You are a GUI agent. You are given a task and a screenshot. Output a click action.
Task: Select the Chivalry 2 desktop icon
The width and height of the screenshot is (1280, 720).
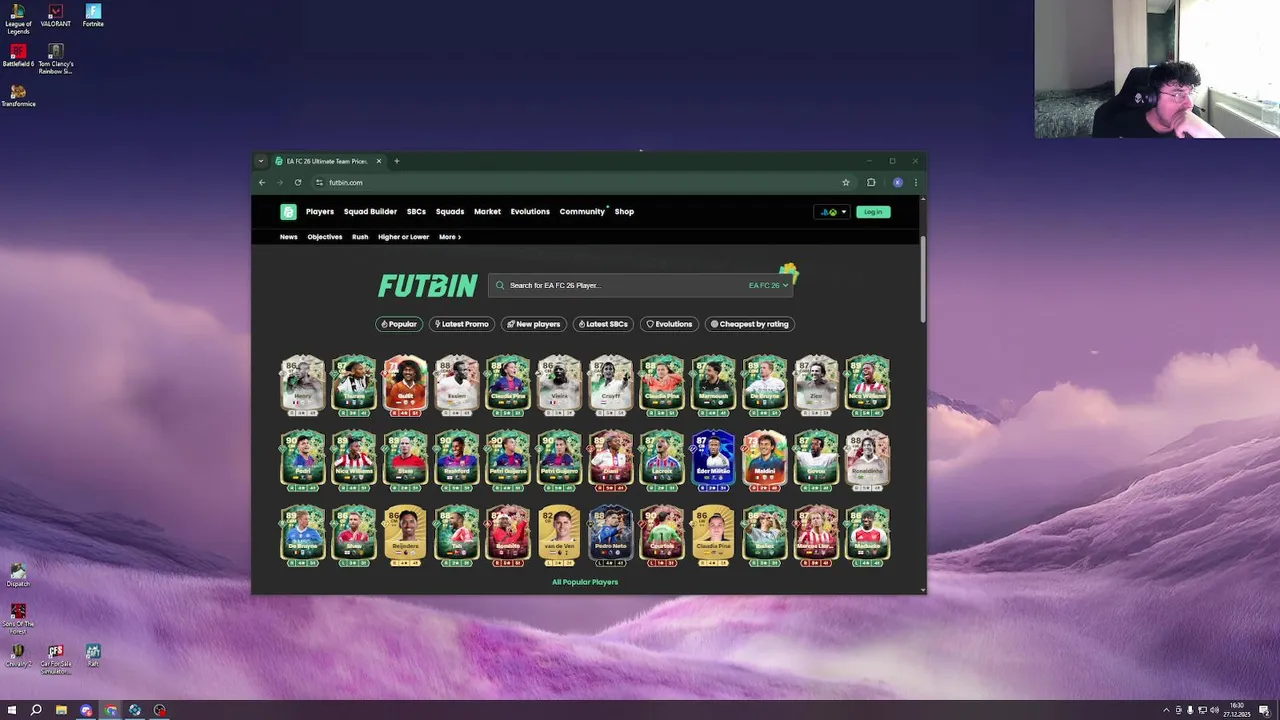18,656
